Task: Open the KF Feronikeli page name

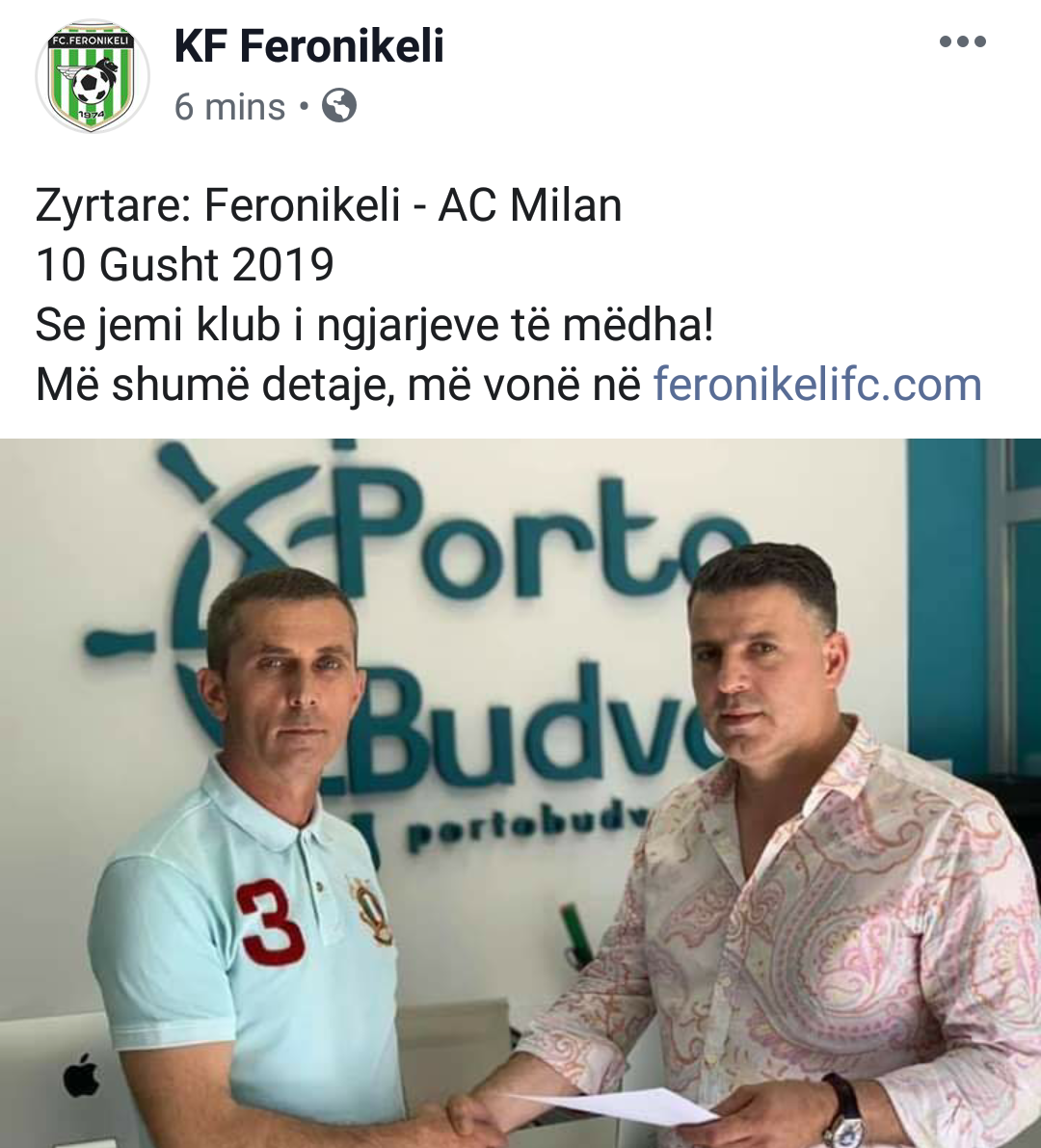Action: [x=309, y=46]
